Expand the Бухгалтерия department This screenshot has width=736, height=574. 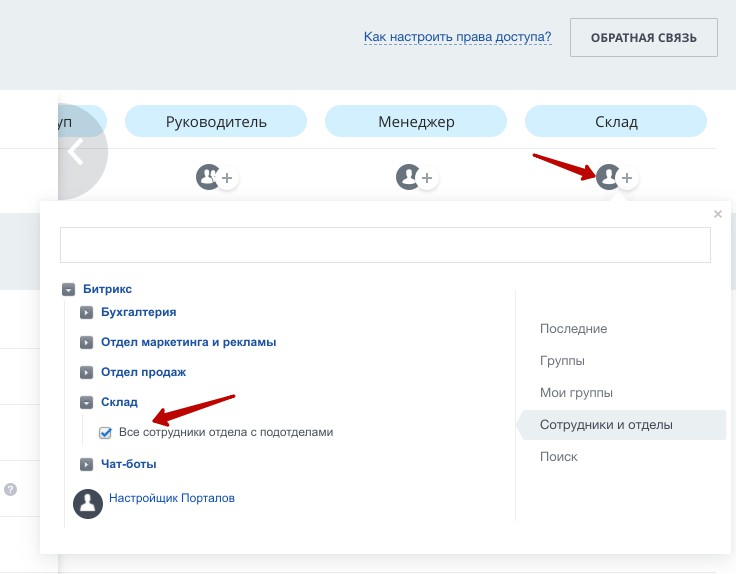[x=87, y=313]
